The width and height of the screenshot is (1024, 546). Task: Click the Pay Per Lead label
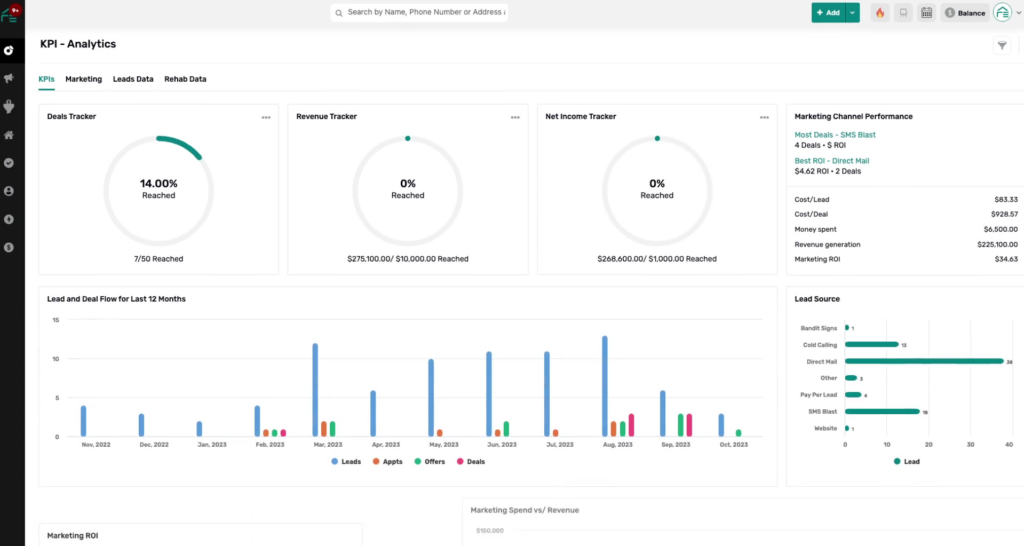coord(818,395)
